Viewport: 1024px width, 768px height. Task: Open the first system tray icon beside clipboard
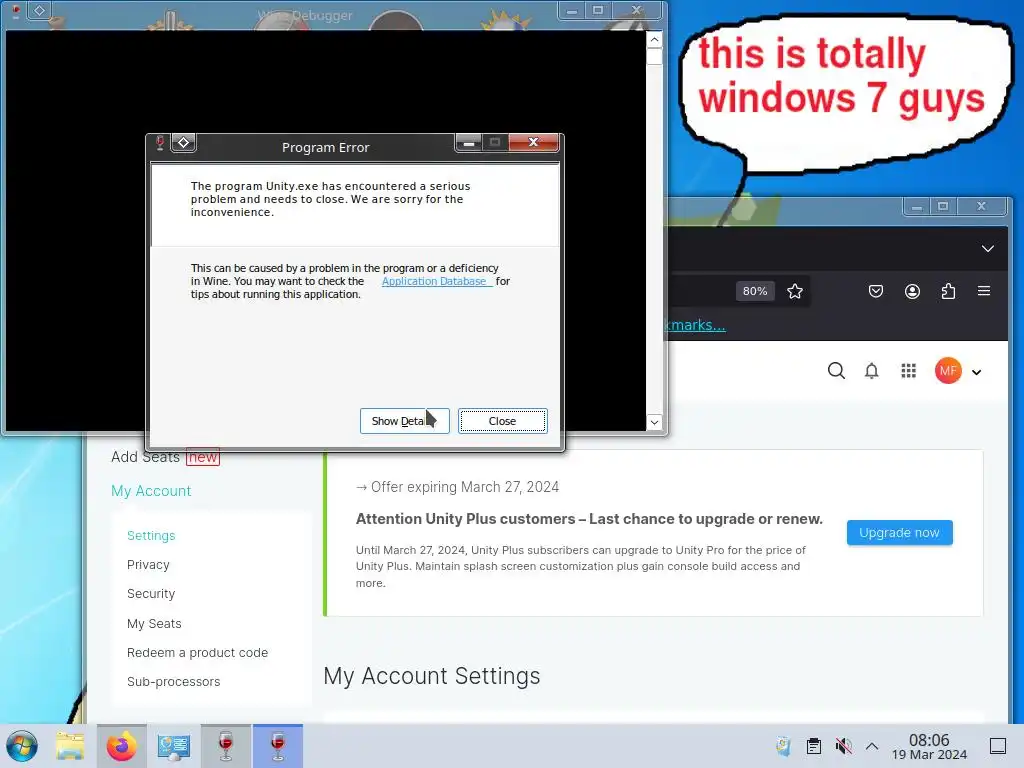[x=783, y=746]
